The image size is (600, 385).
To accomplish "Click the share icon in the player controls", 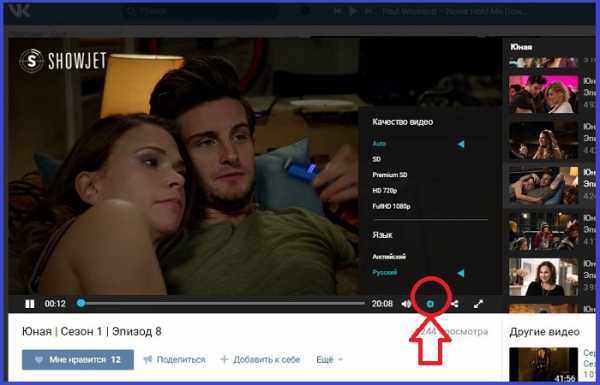I will (x=455, y=304).
